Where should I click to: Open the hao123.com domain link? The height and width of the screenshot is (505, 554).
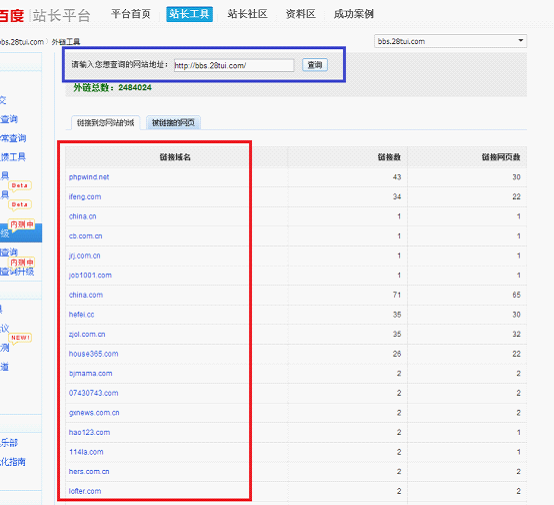89,432
